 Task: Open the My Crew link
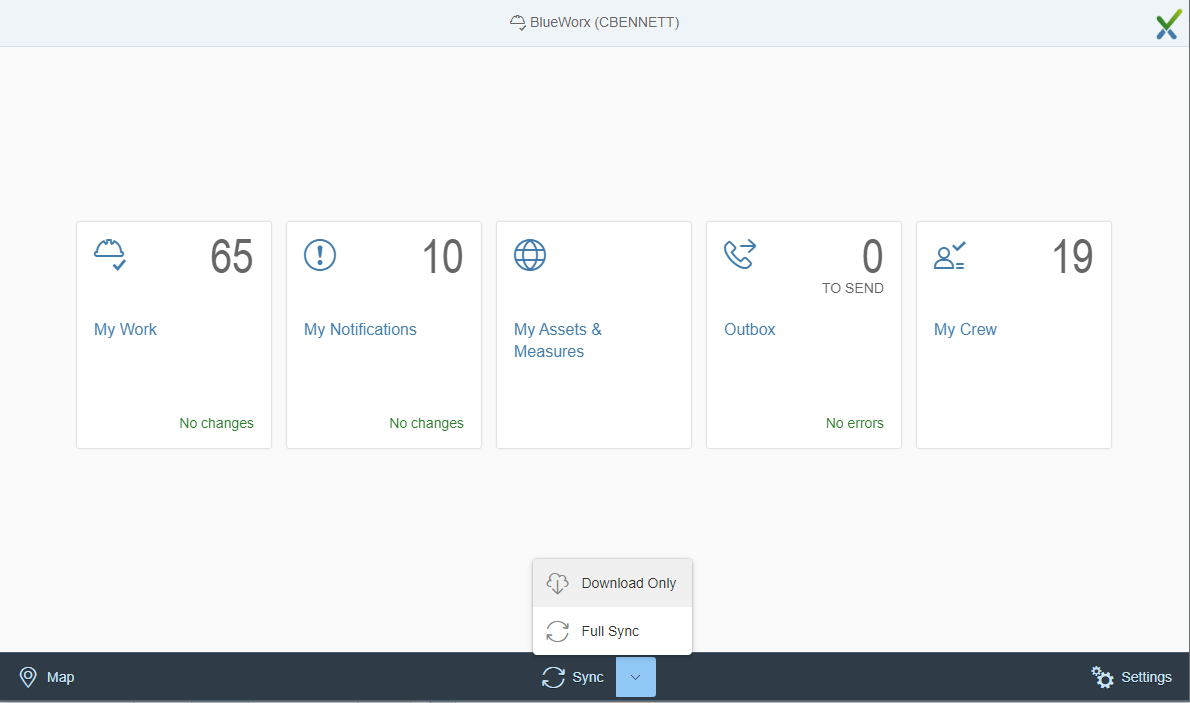(x=965, y=329)
